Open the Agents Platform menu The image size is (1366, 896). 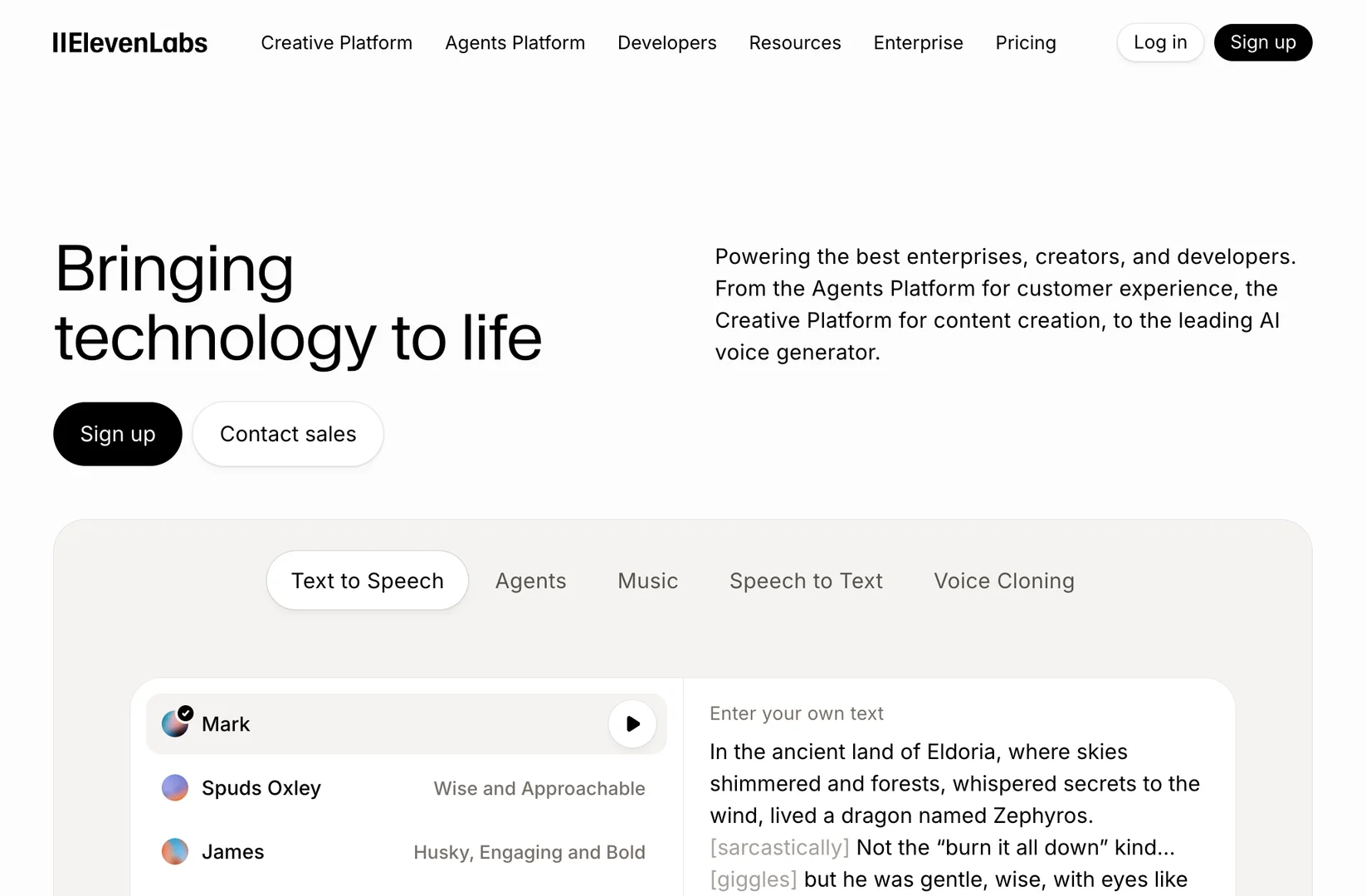pyautogui.click(x=515, y=42)
